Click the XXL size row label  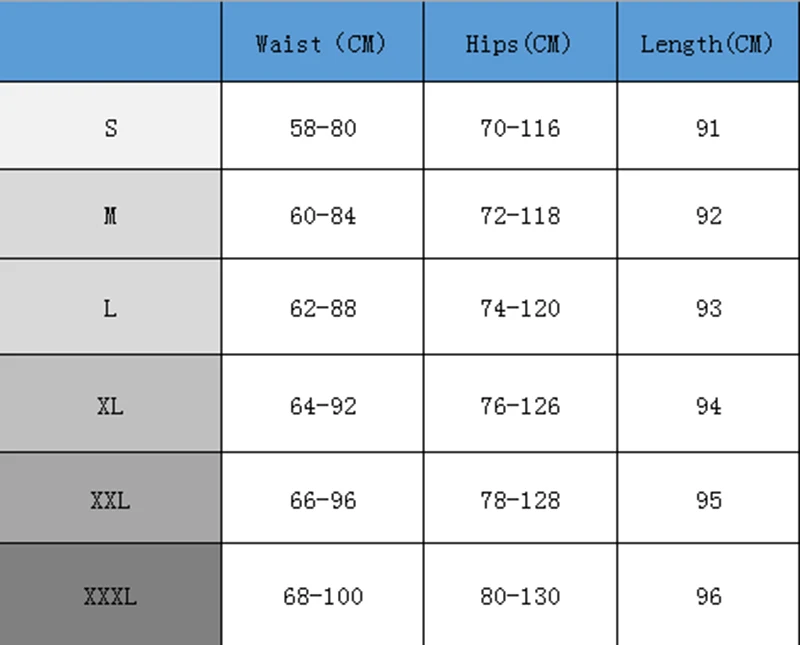110,498
